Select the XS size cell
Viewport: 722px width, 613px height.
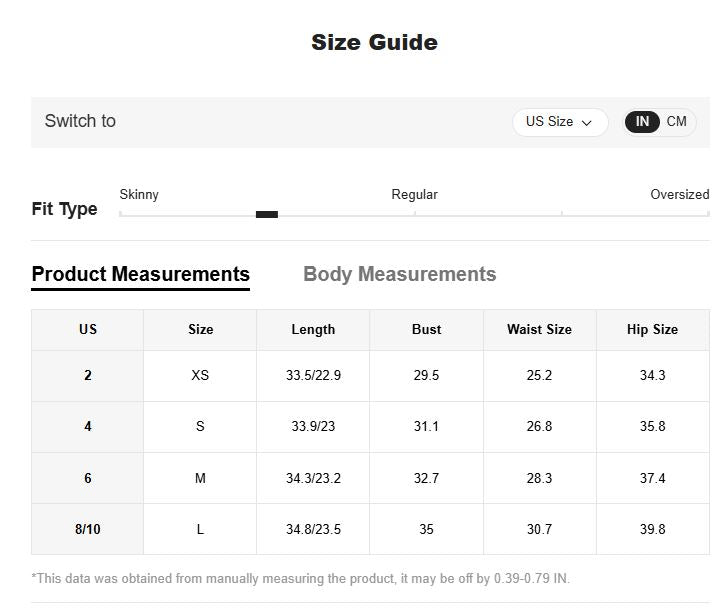coord(200,376)
